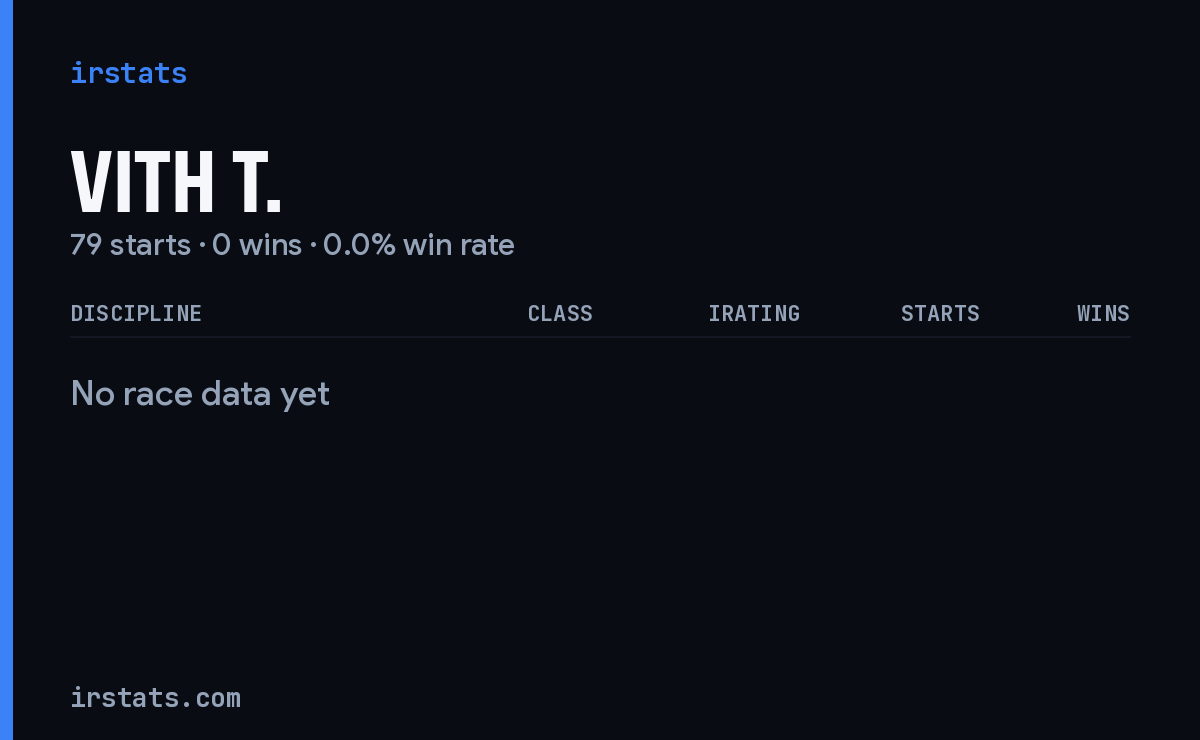Click dot separator before 0.0% win rate
This screenshot has height=740, width=1200.
click(312, 246)
